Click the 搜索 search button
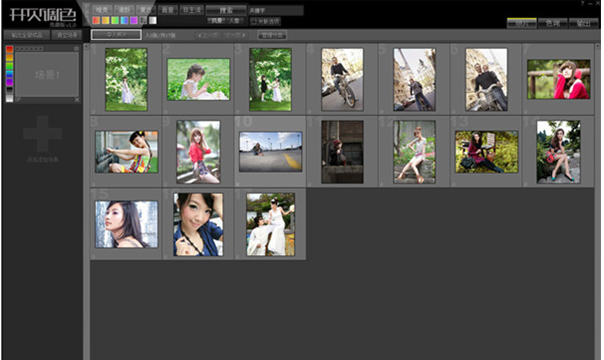Screen dimensions: 604x360 click(x=226, y=10)
